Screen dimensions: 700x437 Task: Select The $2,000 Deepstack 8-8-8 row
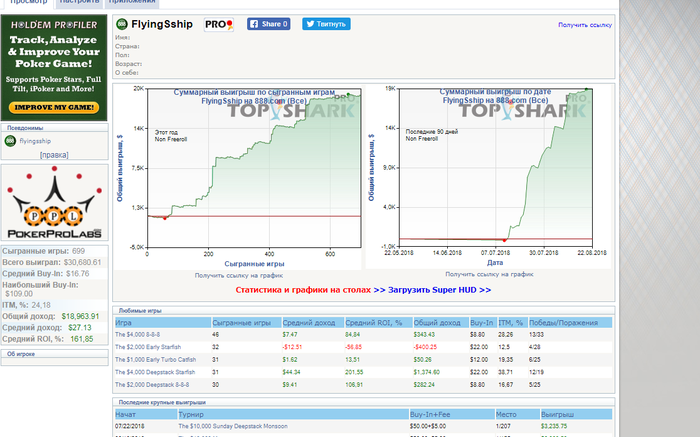coord(363,385)
